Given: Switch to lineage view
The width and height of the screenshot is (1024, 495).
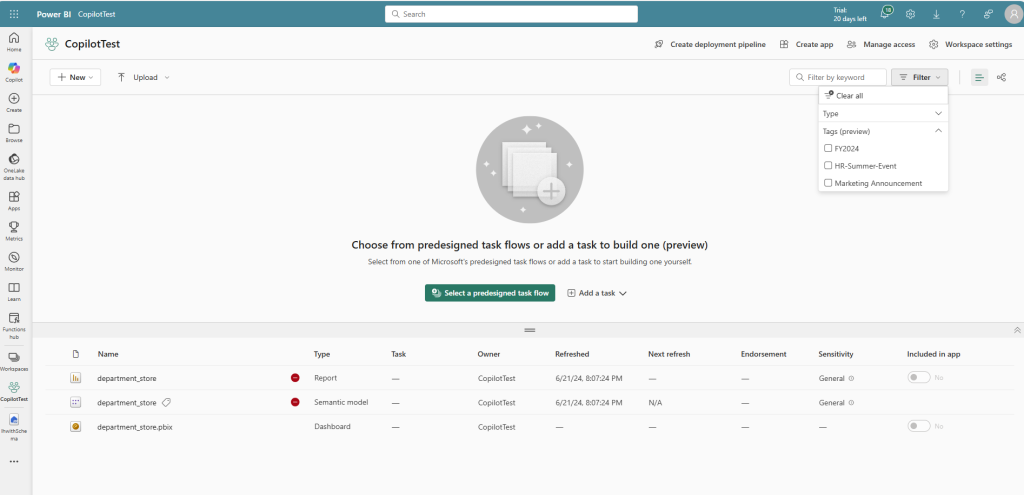Looking at the screenshot, I should click(1001, 77).
